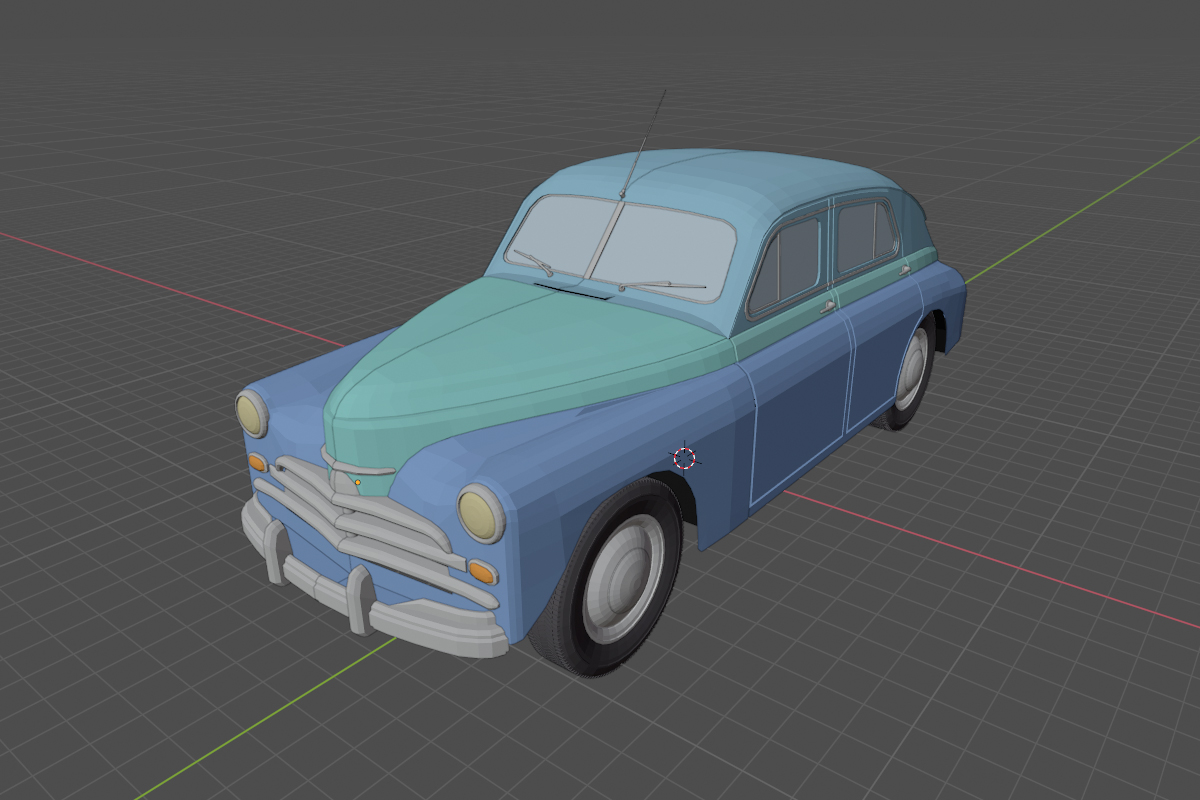
Task: Click the 3D cursor crosshair on the fender
Action: [x=684, y=458]
